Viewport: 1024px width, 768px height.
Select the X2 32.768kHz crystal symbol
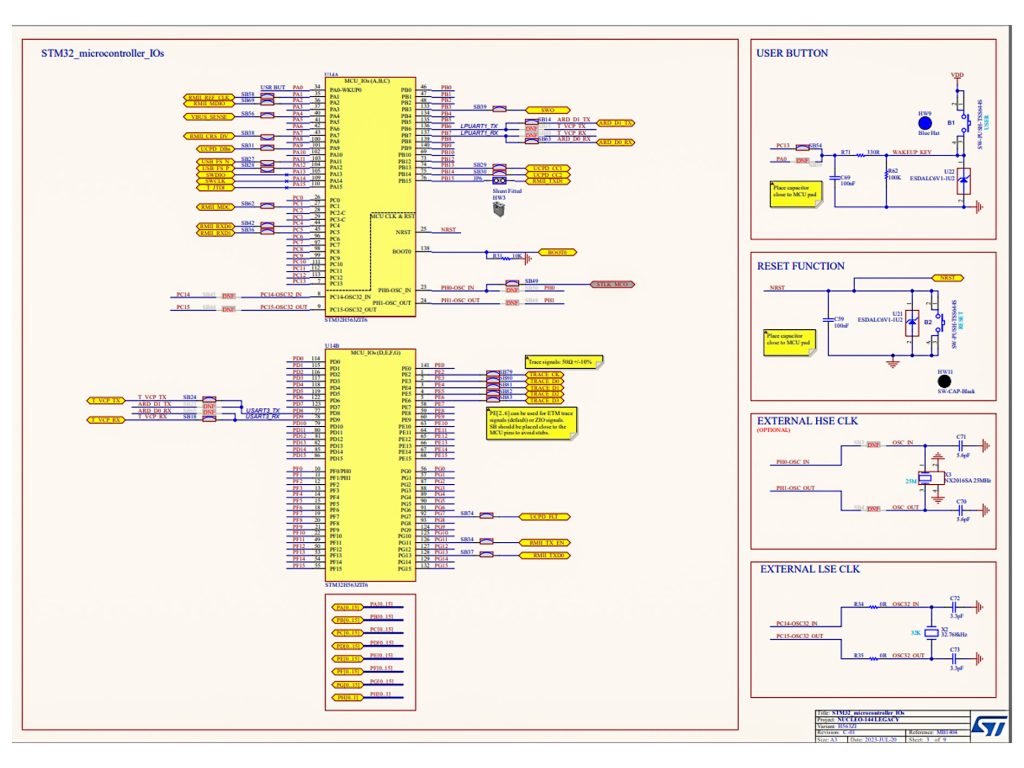pyautogui.click(x=932, y=632)
